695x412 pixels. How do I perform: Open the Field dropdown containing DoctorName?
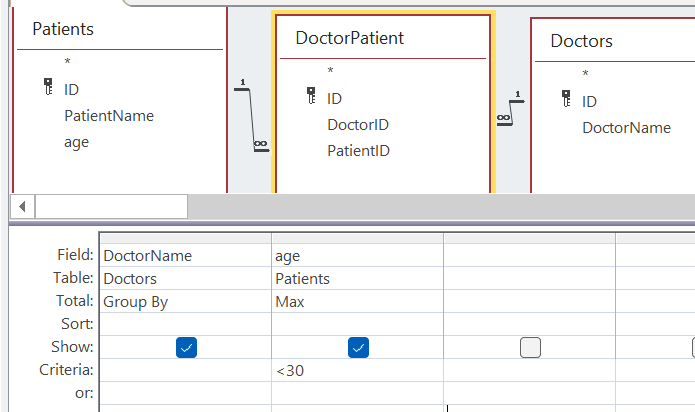point(185,256)
